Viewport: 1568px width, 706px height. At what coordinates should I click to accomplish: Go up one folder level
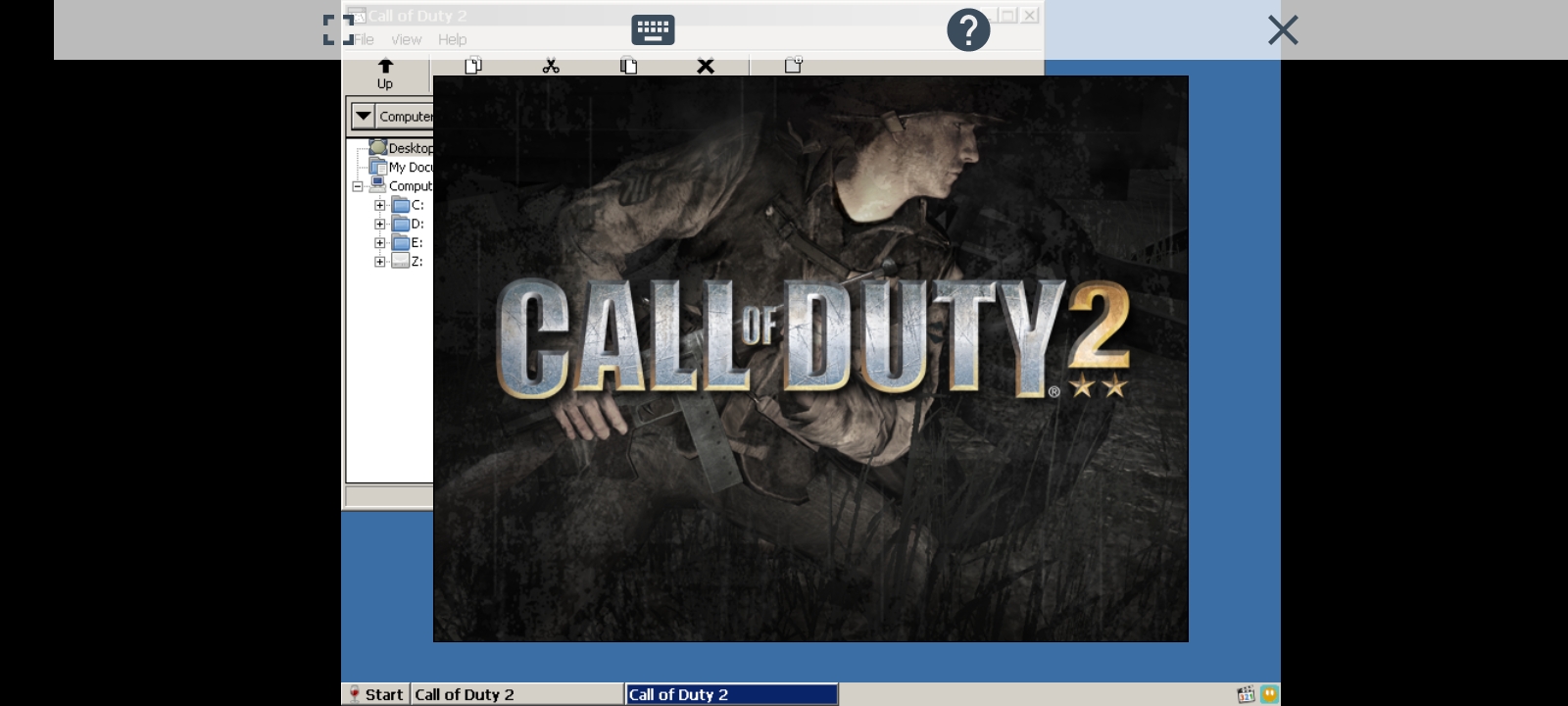pos(385,75)
